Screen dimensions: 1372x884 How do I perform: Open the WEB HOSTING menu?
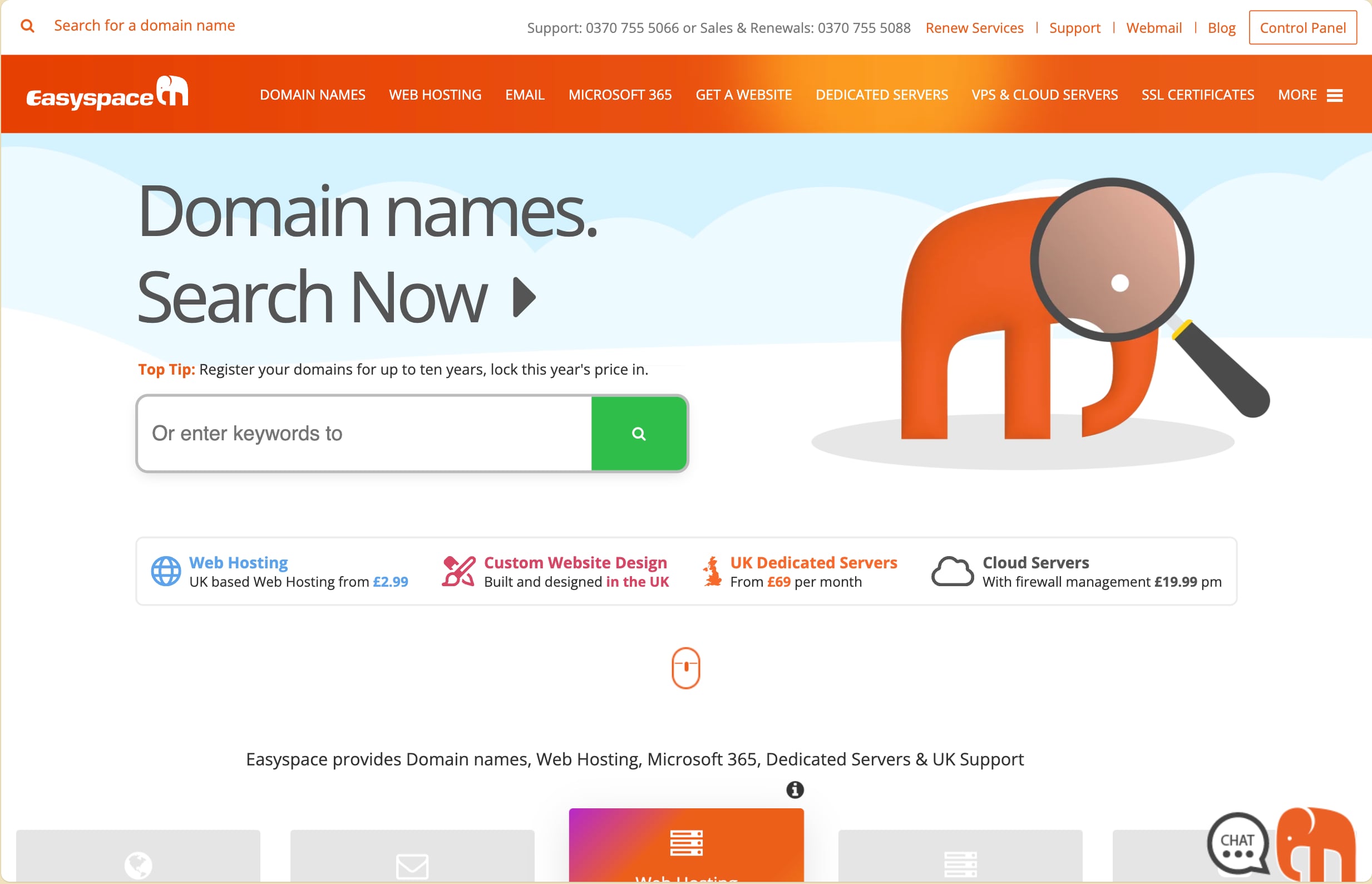[x=435, y=95]
